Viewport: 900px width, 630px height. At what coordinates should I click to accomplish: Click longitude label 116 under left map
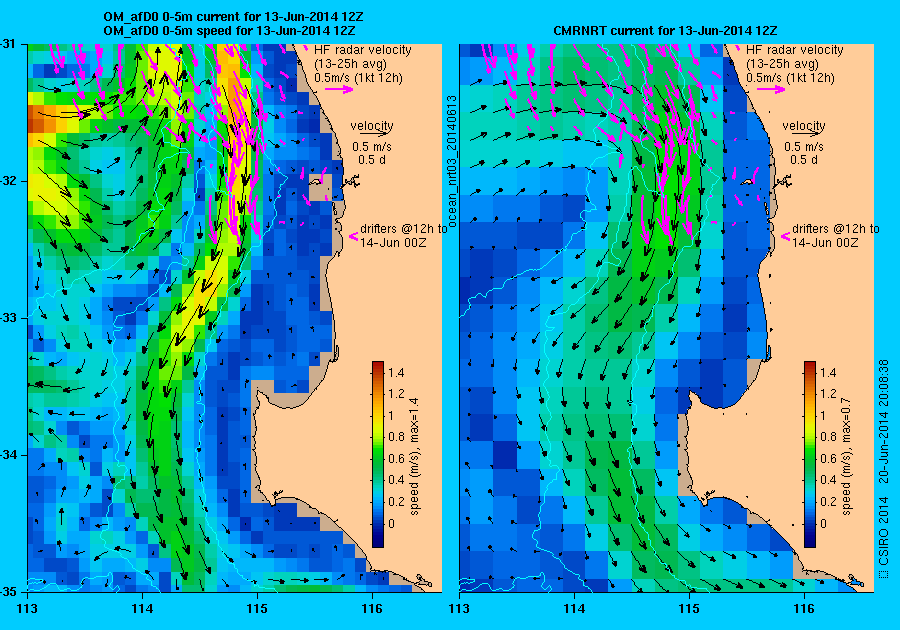click(x=372, y=609)
